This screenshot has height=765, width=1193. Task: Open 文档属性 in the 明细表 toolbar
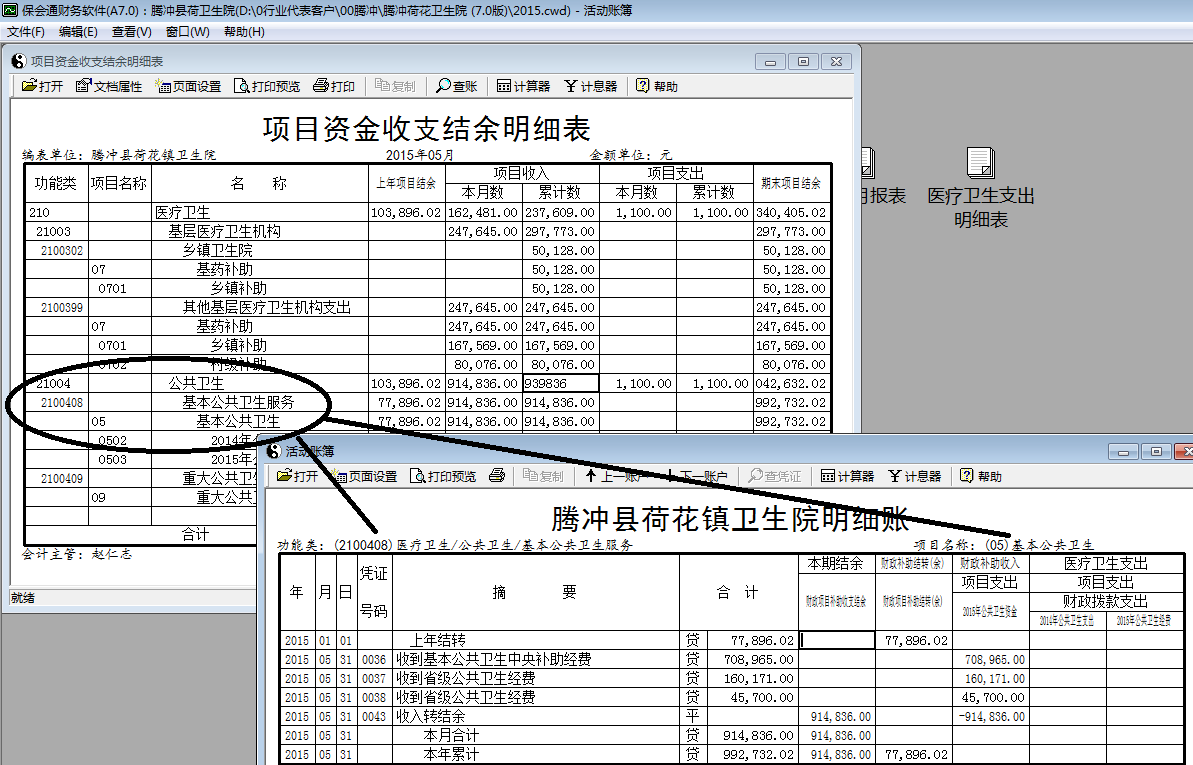(107, 85)
